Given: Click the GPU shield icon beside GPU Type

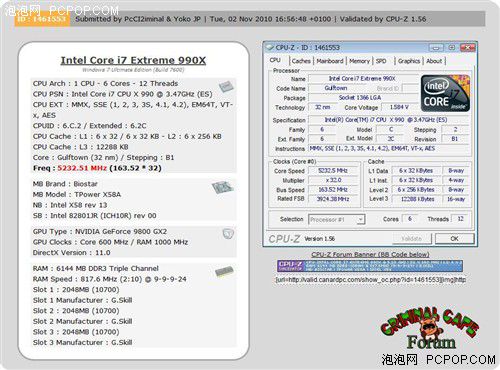Looking at the screenshot, I should [228, 234].
